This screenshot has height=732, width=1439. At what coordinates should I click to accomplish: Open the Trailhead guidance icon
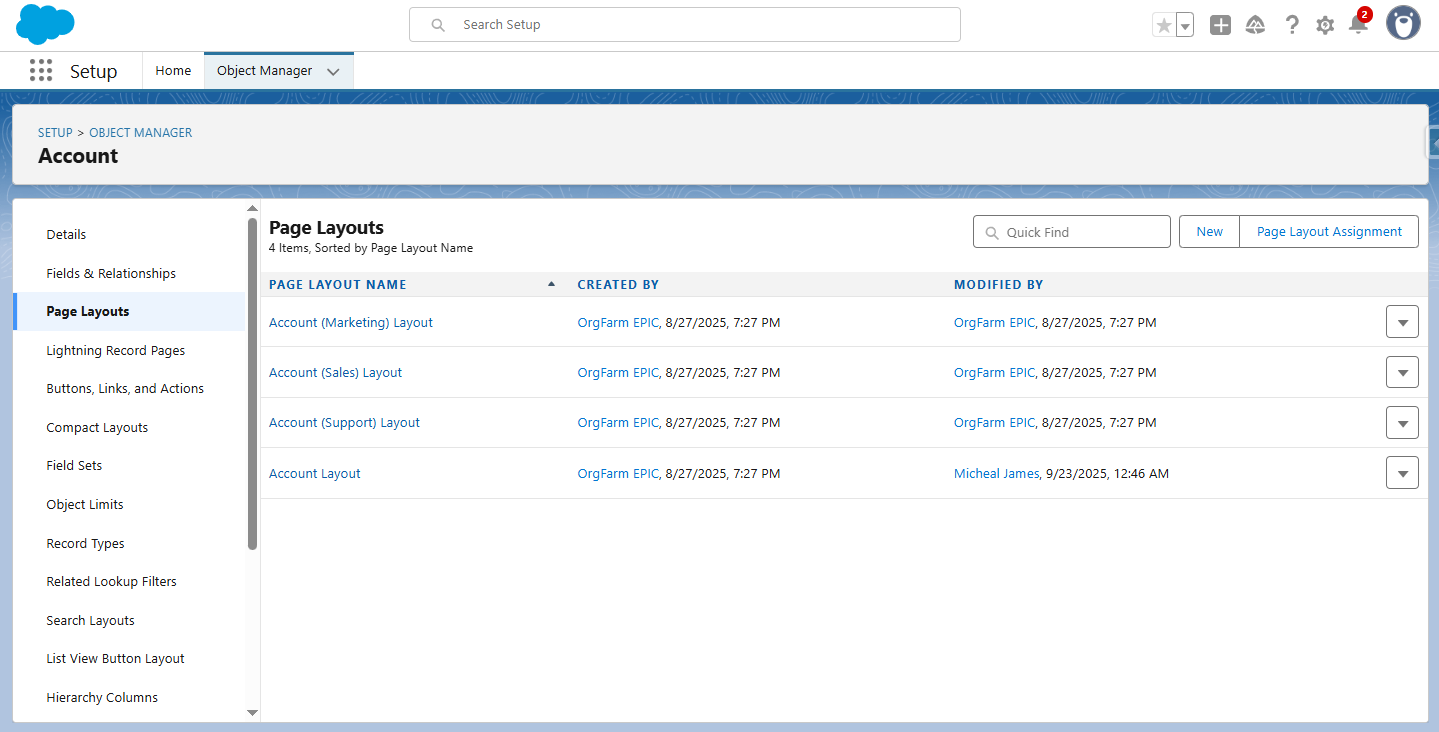click(1256, 25)
